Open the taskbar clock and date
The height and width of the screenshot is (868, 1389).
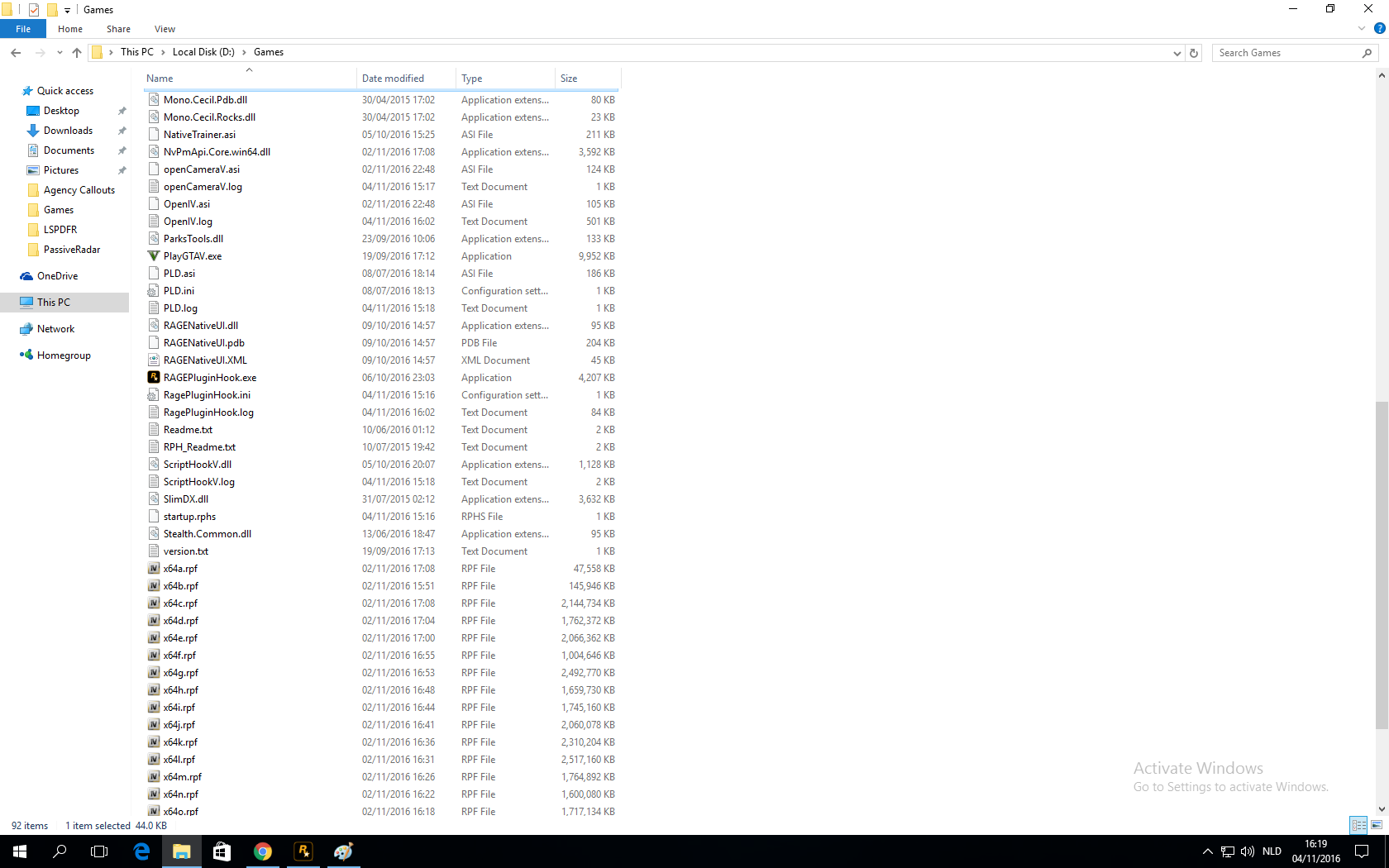[x=1316, y=851]
